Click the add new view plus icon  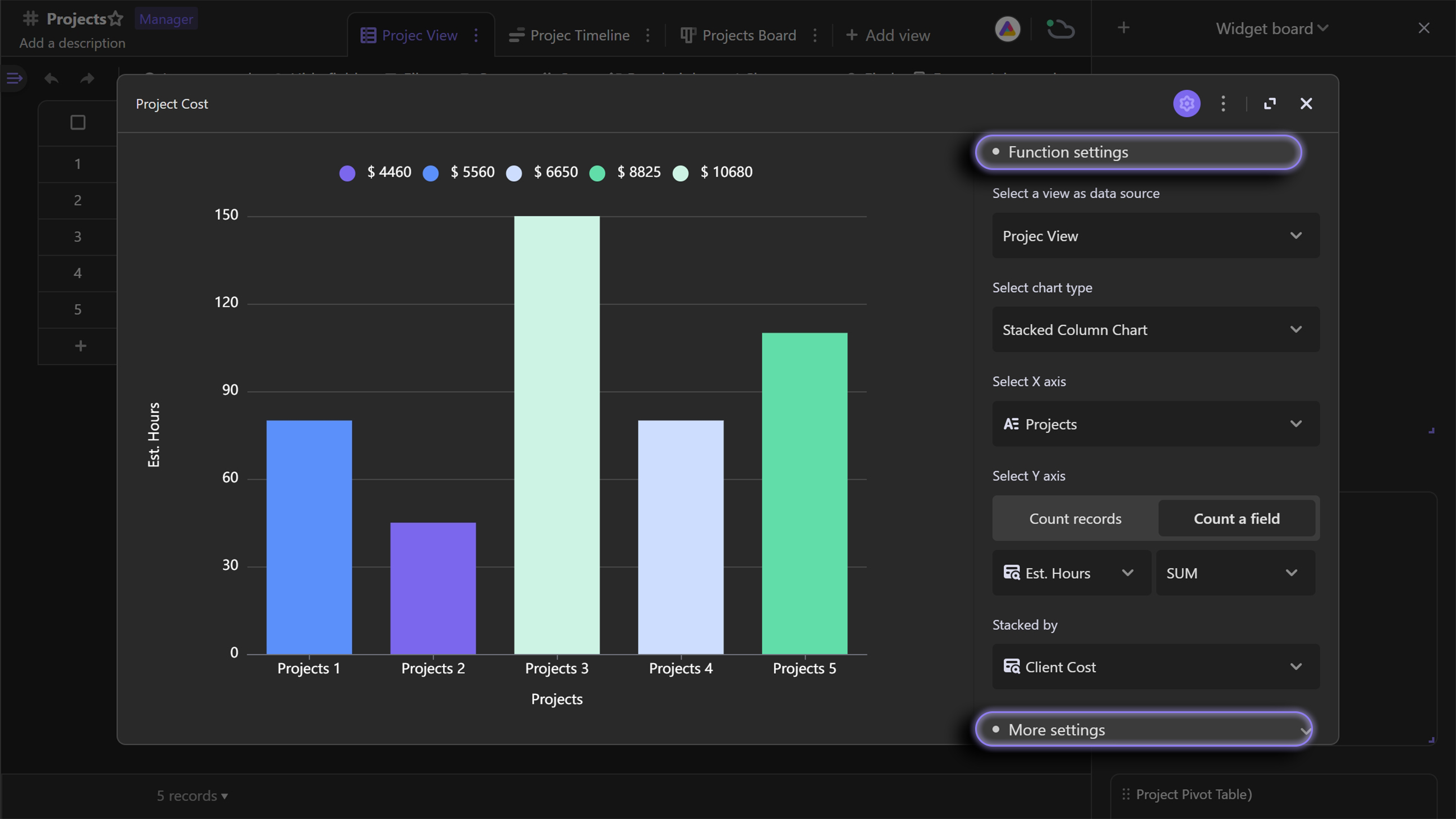(852, 35)
